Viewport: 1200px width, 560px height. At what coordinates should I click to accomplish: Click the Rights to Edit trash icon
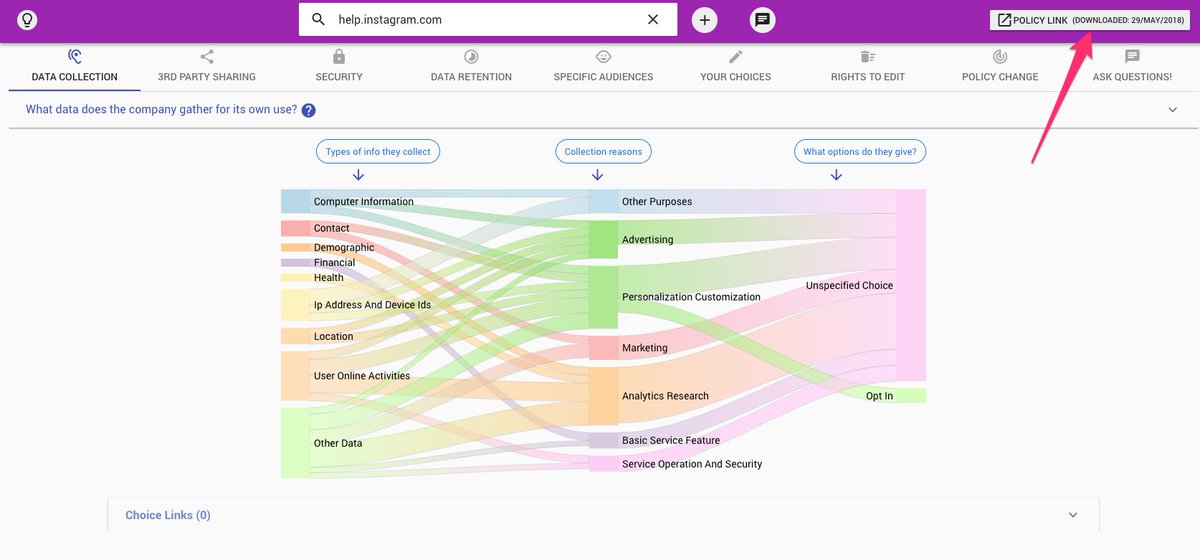868,57
